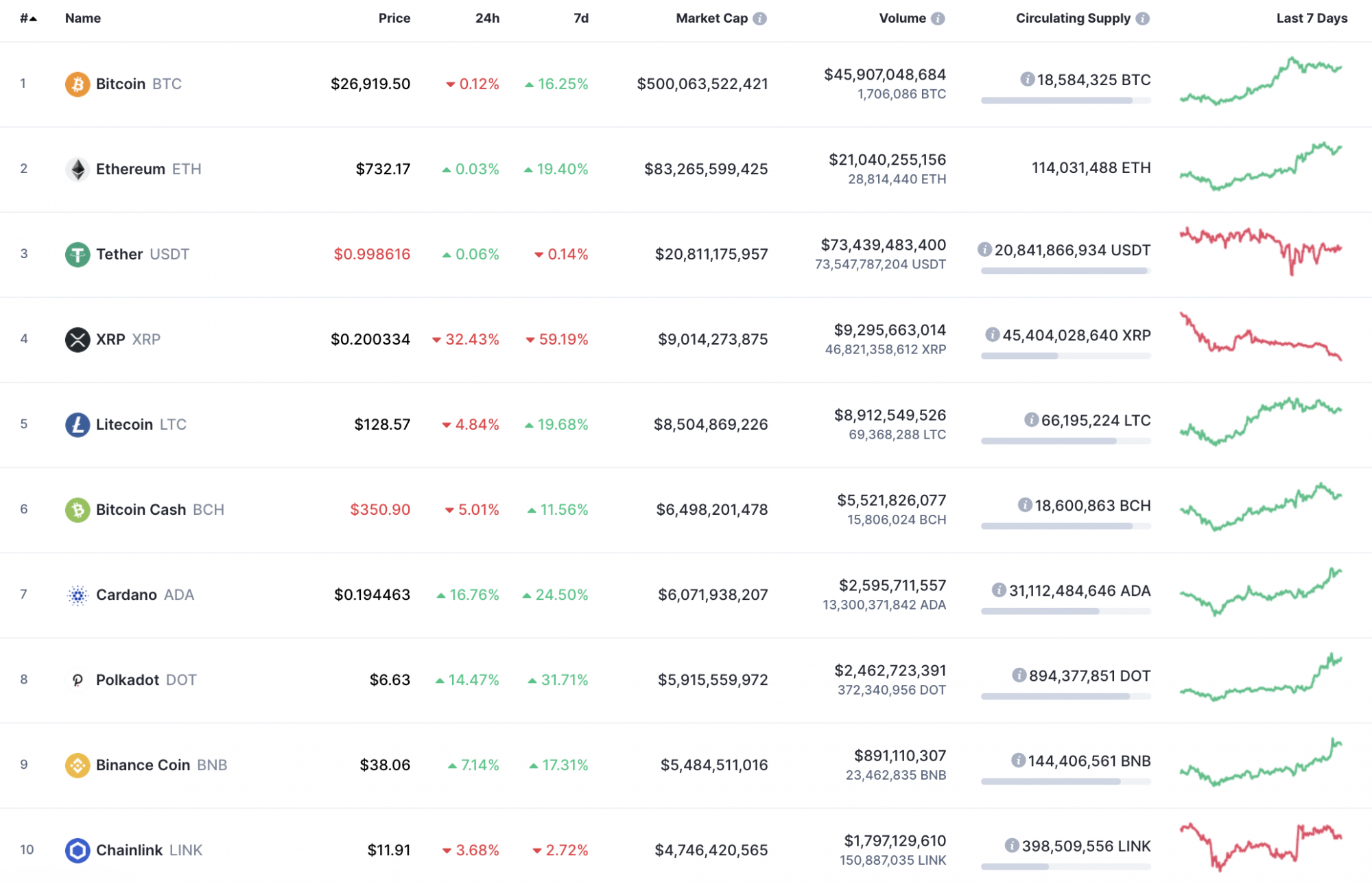Viewport: 1372px width, 882px height.
Task: Click the Tether green logo icon
Action: click(x=78, y=255)
